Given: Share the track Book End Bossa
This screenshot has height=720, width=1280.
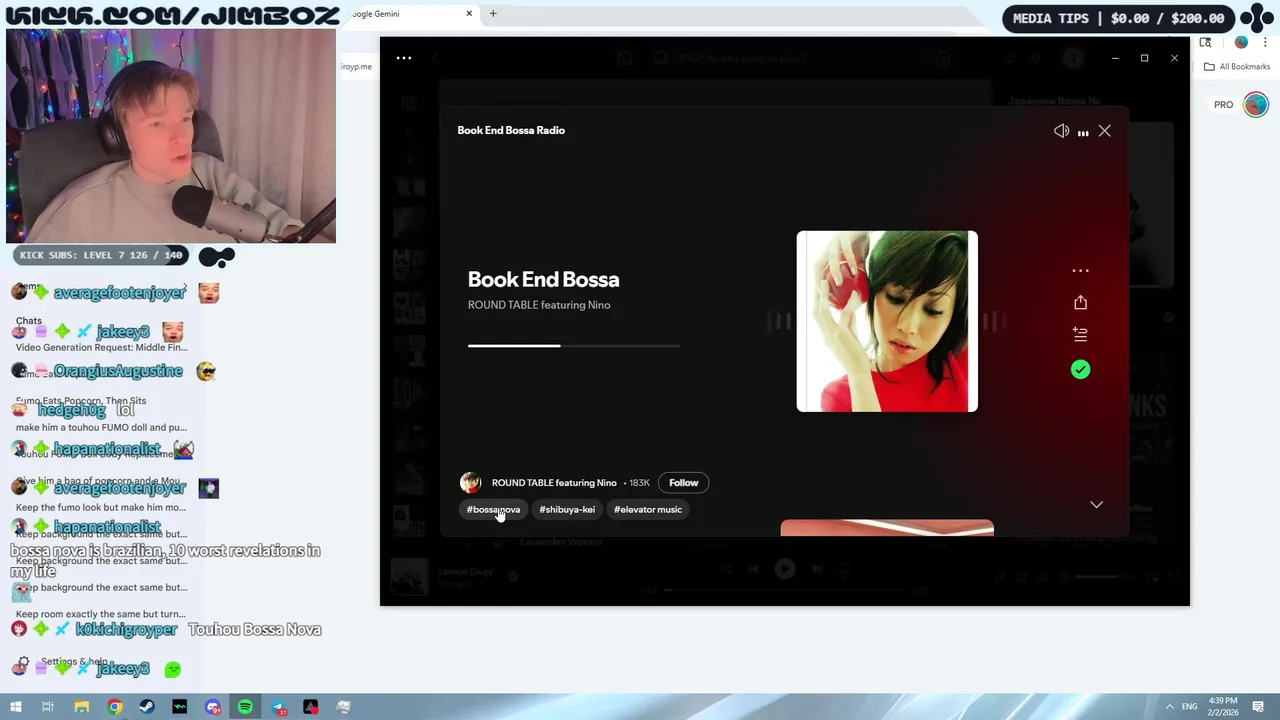Looking at the screenshot, I should 1080,302.
